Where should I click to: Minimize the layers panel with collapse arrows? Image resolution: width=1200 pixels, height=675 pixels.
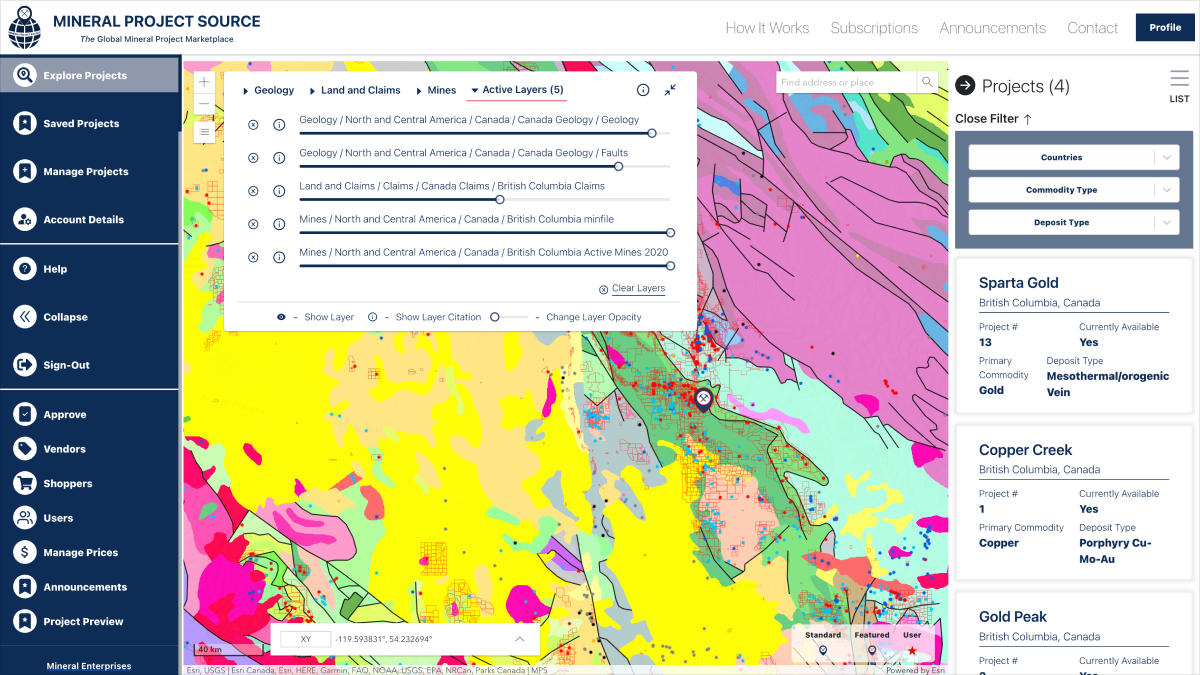click(x=670, y=90)
